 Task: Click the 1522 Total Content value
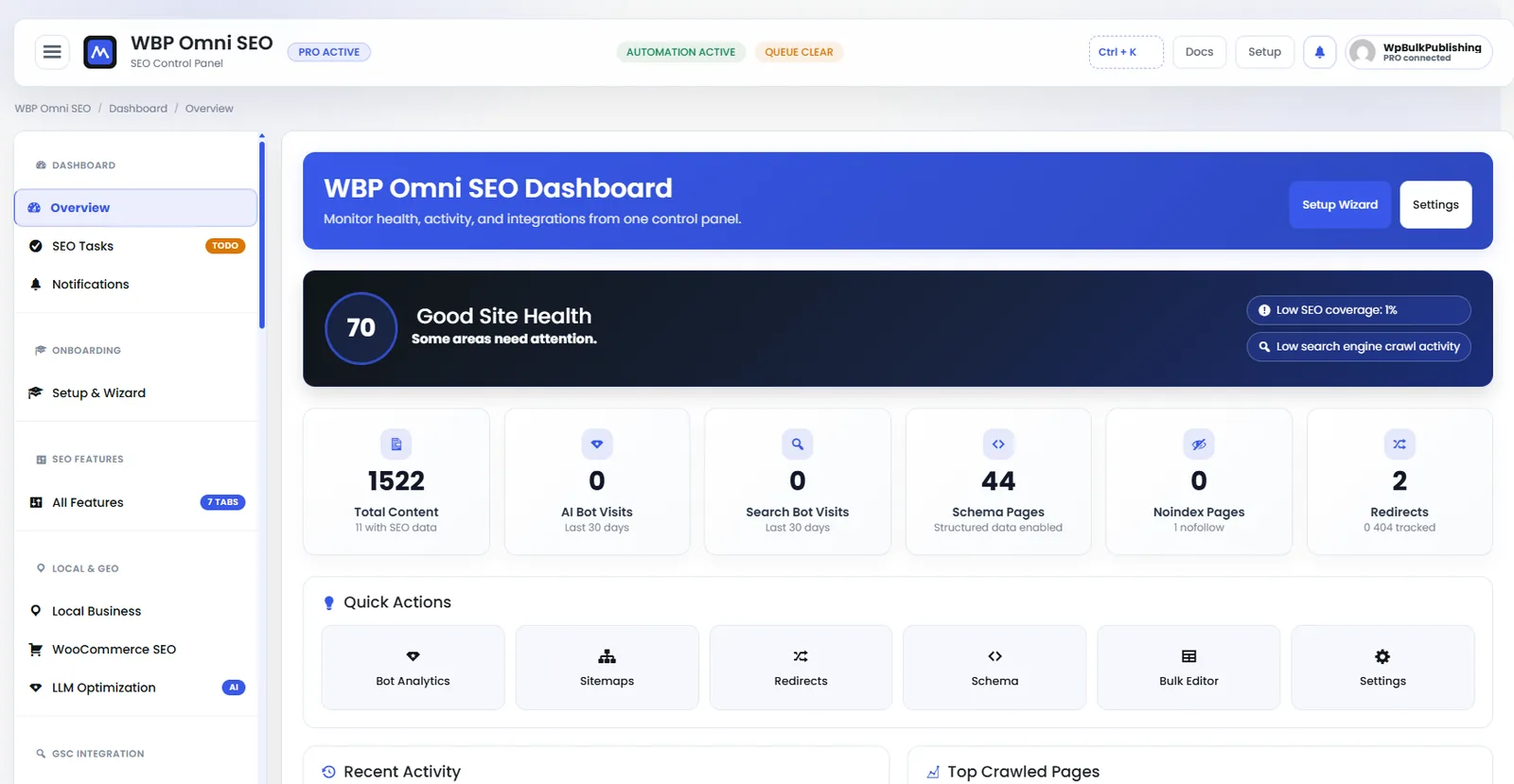point(396,481)
